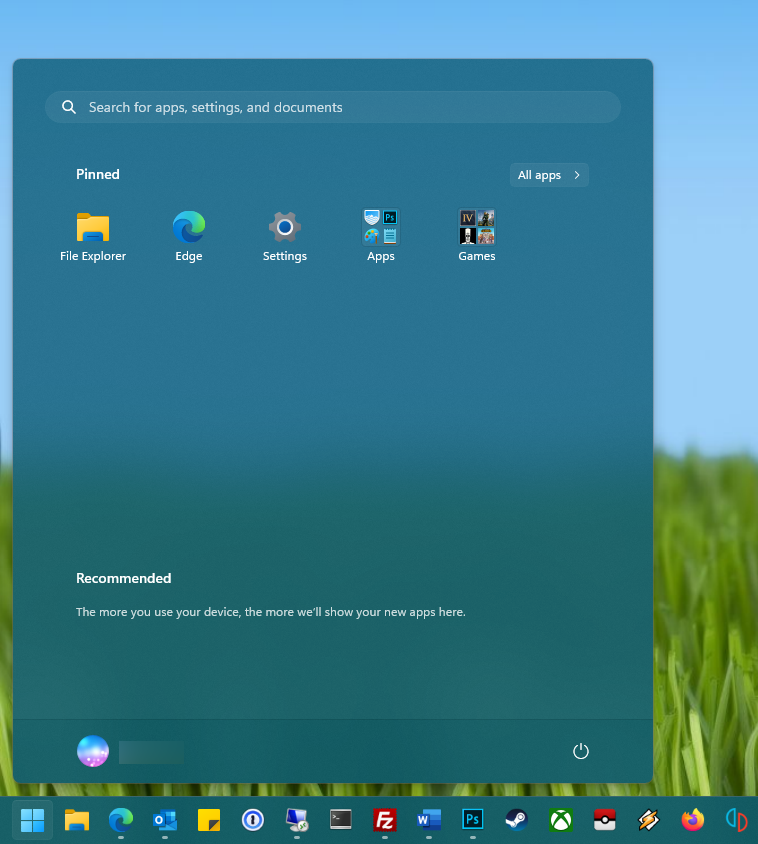Open 1Password from the taskbar
Screen dimensions: 758x844
tap(252, 820)
